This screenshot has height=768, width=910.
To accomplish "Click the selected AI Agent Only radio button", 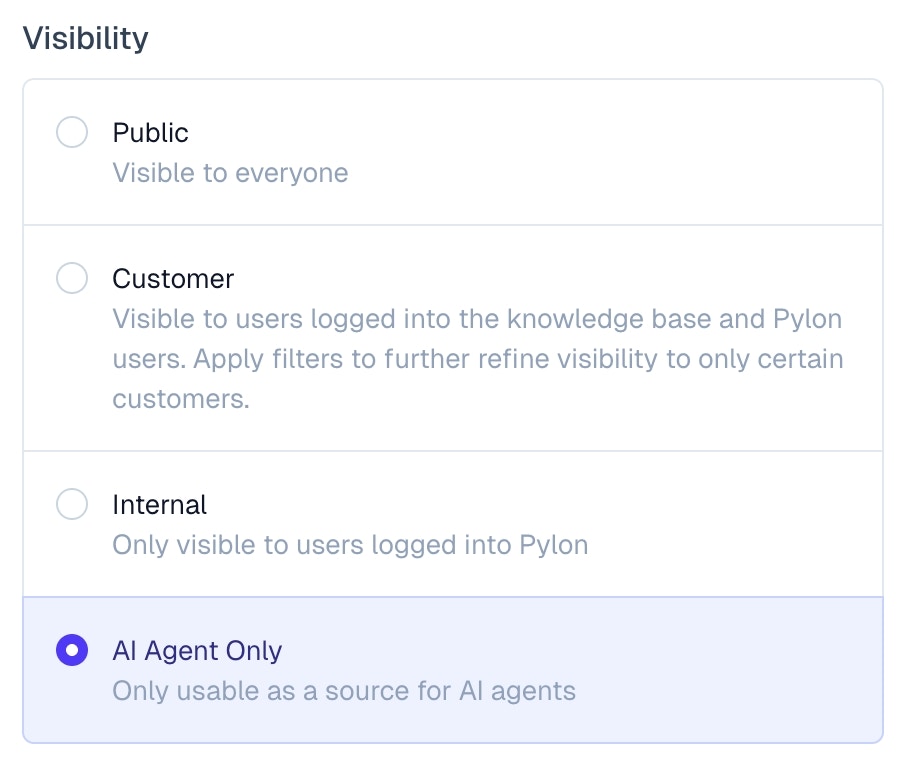I will coord(72,651).
